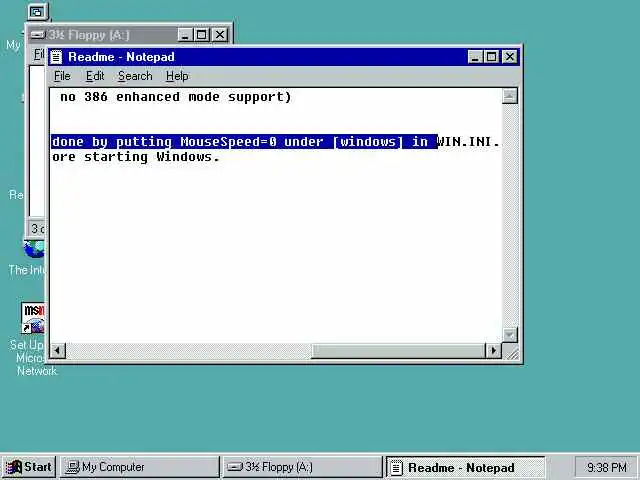This screenshot has height=480, width=640.
Task: Switch to My Computer taskbar button
Action: (x=140, y=467)
